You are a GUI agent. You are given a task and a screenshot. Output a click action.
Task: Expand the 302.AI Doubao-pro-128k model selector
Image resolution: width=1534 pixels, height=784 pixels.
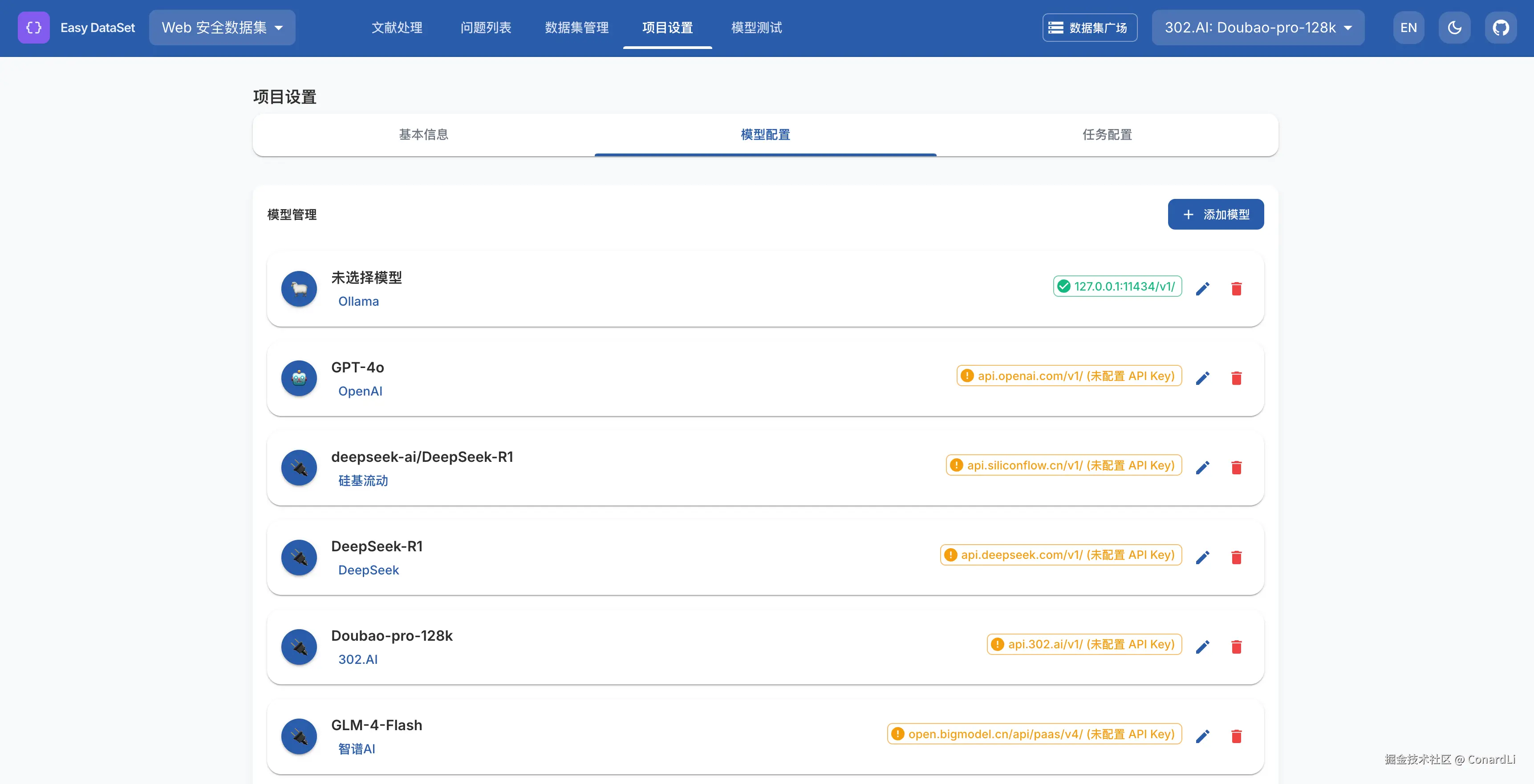pyautogui.click(x=1257, y=28)
